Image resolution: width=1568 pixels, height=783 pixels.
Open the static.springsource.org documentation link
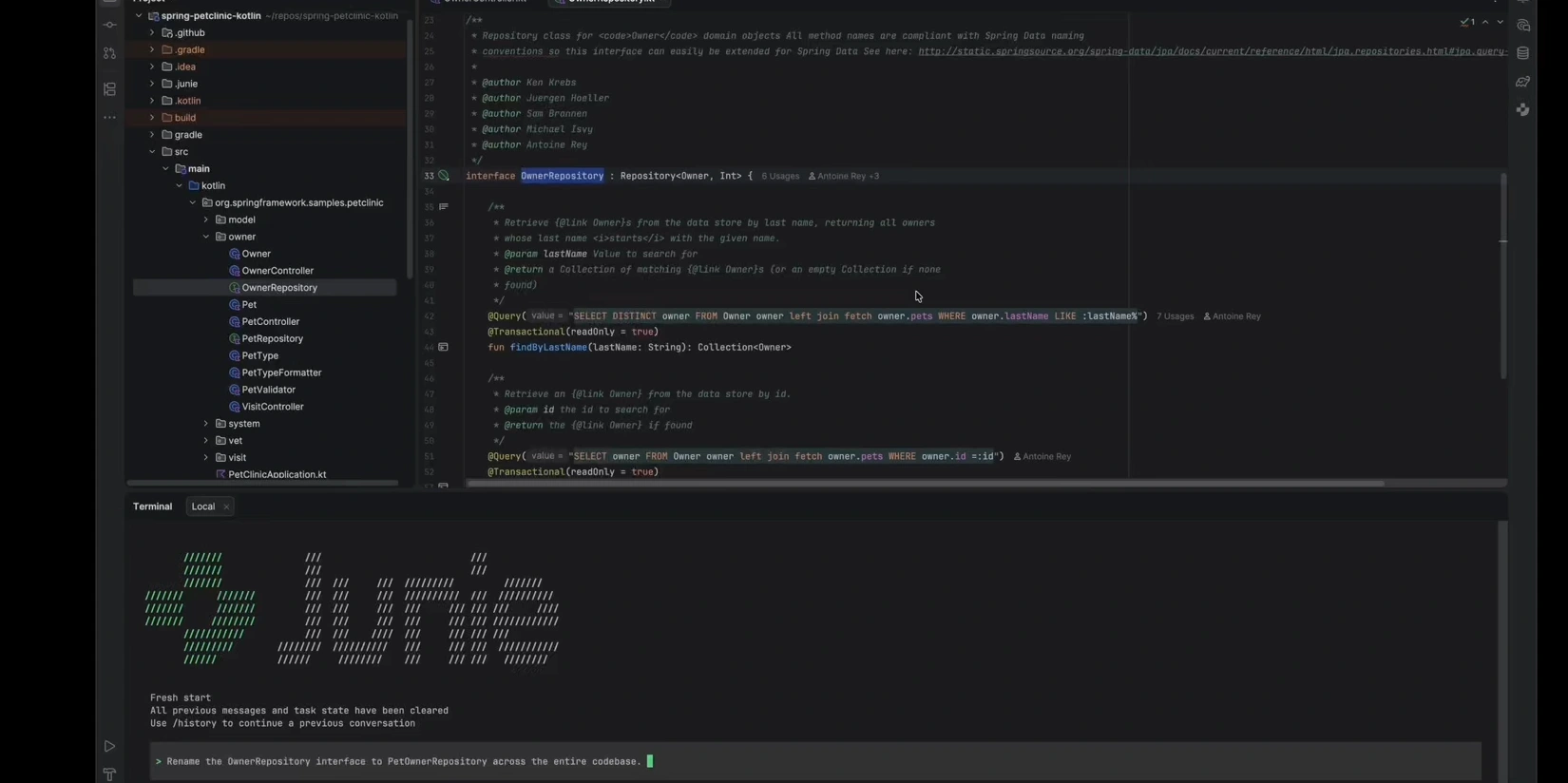click(1213, 51)
